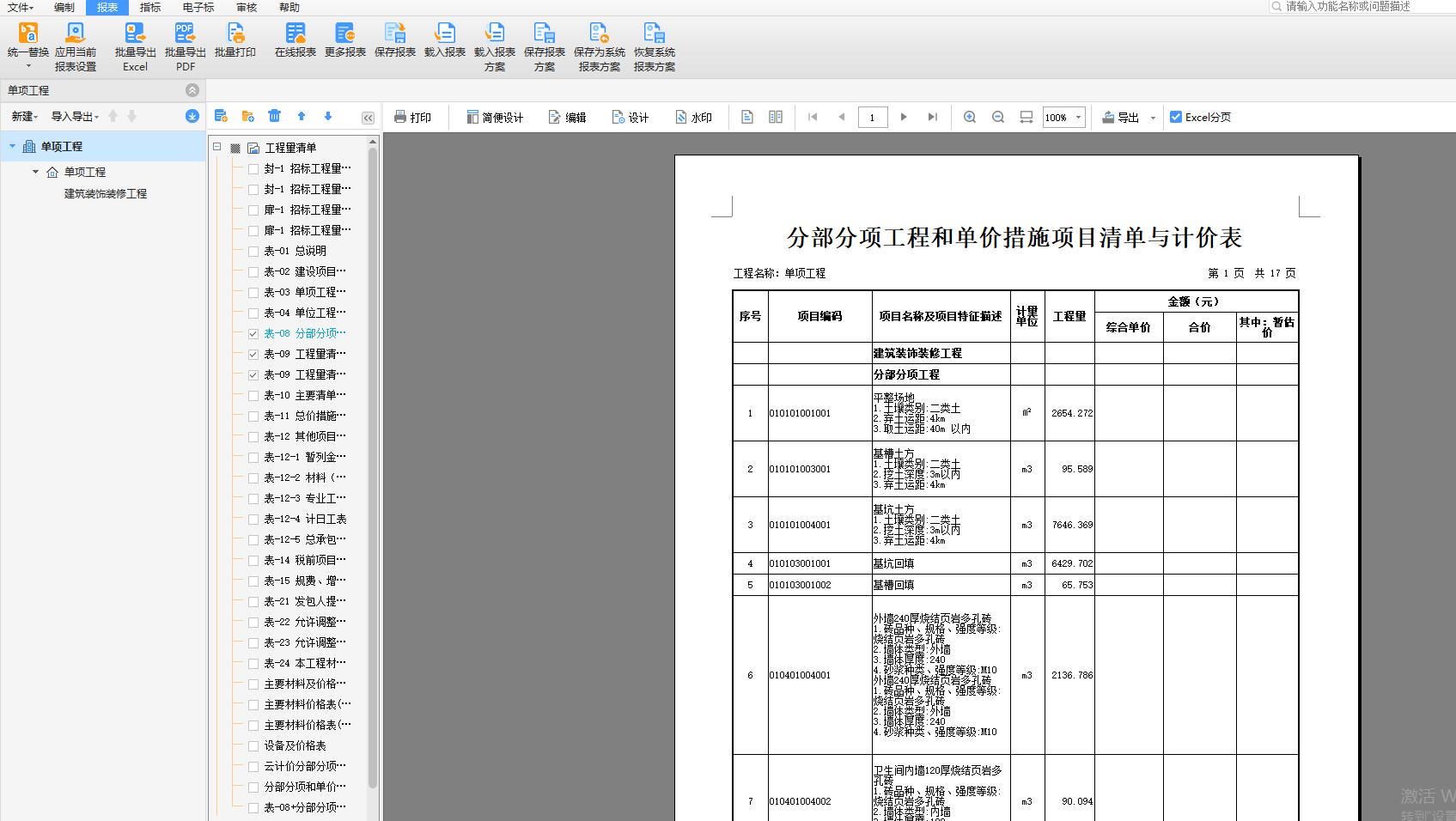
Task: Click 批量导出 Excel icon
Action: [x=135, y=33]
